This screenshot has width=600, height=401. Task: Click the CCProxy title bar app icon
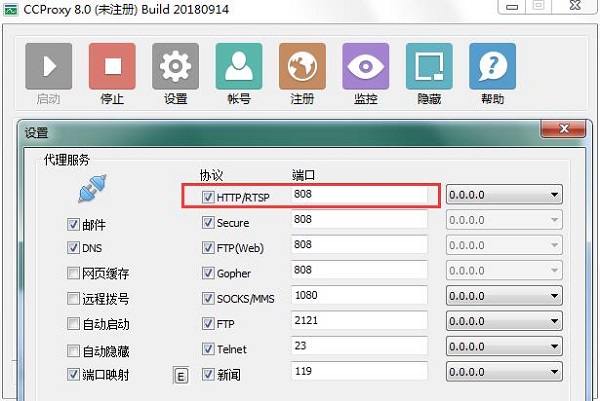(11, 9)
